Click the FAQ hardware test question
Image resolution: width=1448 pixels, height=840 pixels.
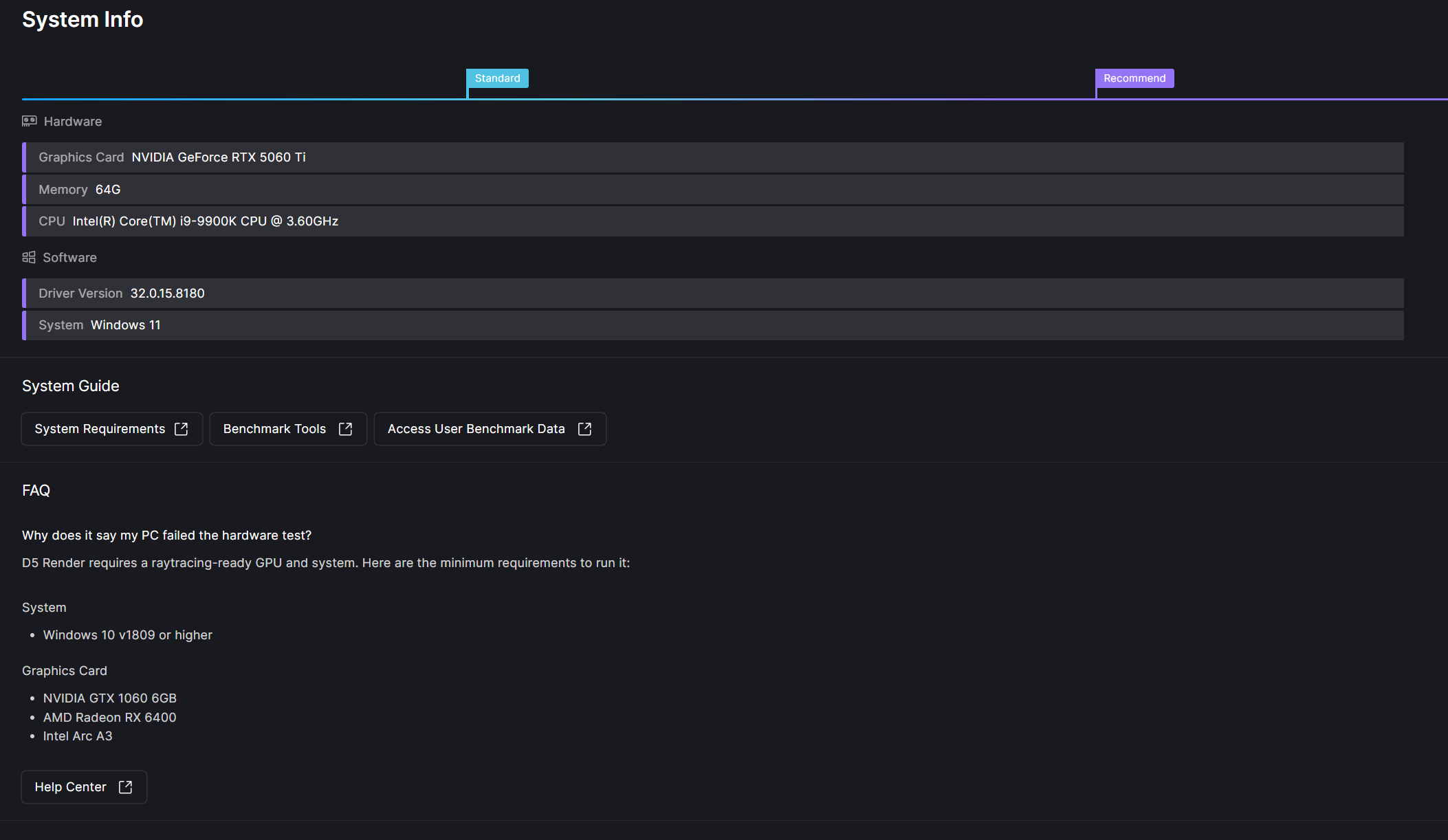(166, 535)
